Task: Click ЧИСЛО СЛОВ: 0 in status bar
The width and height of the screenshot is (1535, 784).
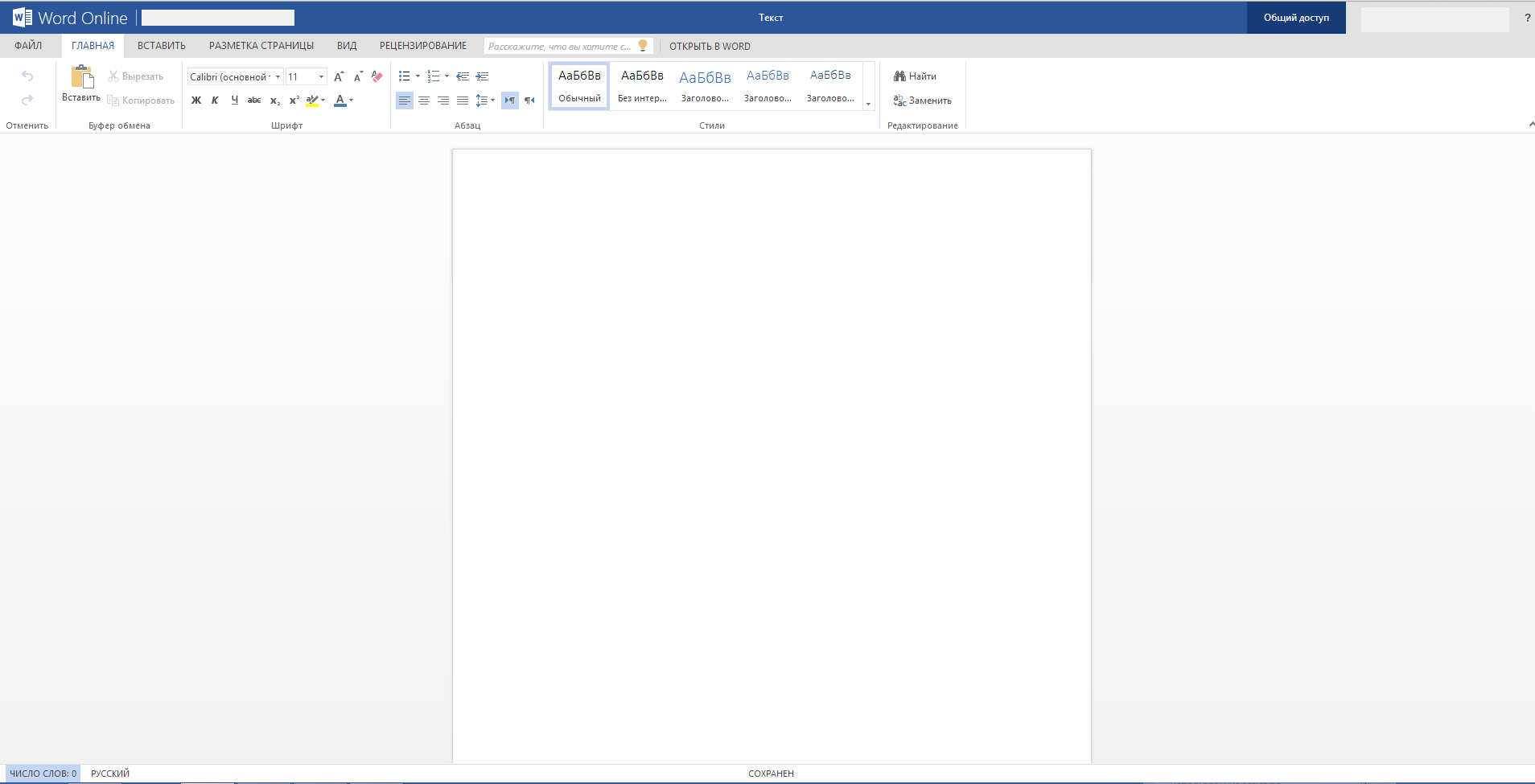Action: coord(43,774)
